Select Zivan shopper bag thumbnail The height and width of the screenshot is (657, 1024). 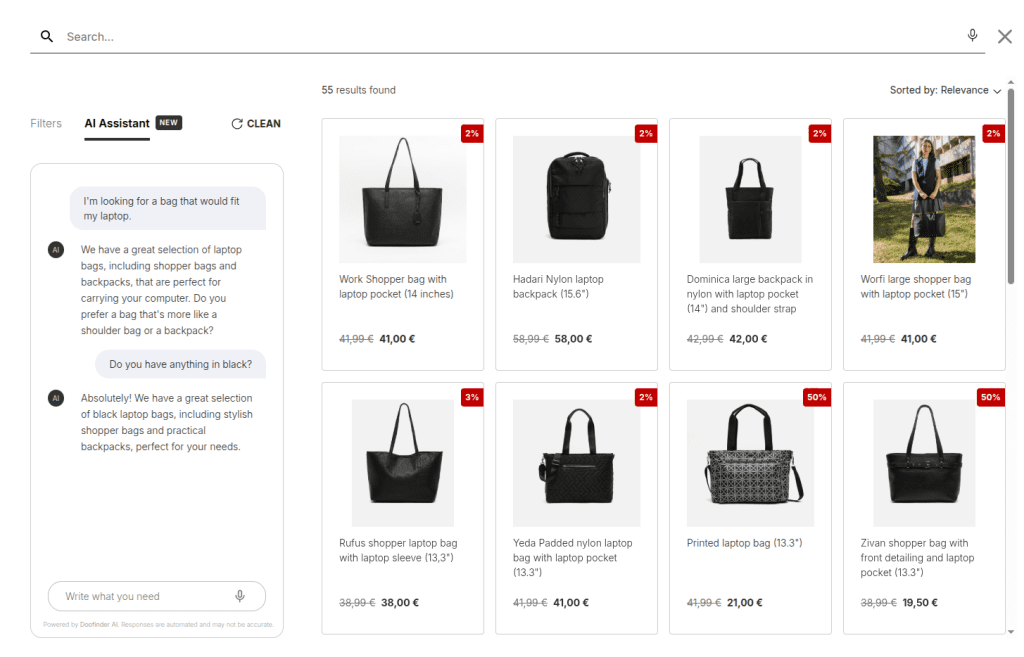pos(923,463)
